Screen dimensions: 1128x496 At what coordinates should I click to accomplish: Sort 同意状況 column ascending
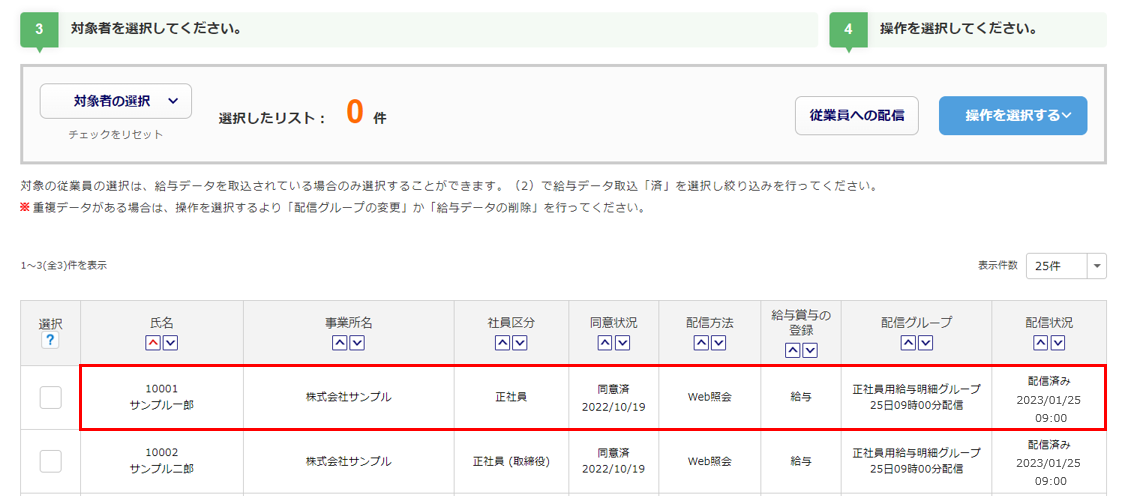pos(606,343)
